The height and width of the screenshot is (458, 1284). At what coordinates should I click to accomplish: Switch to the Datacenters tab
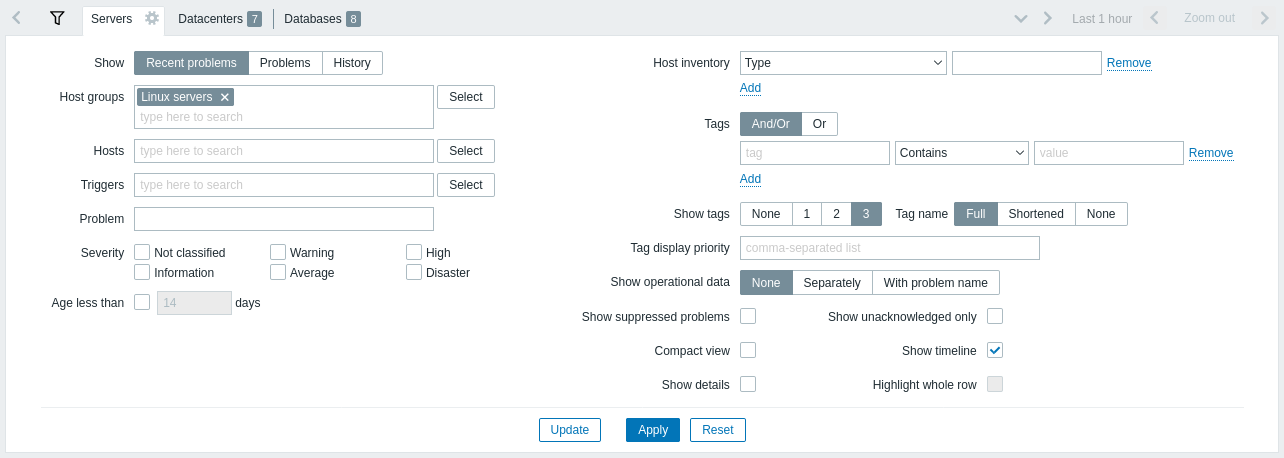click(x=219, y=19)
